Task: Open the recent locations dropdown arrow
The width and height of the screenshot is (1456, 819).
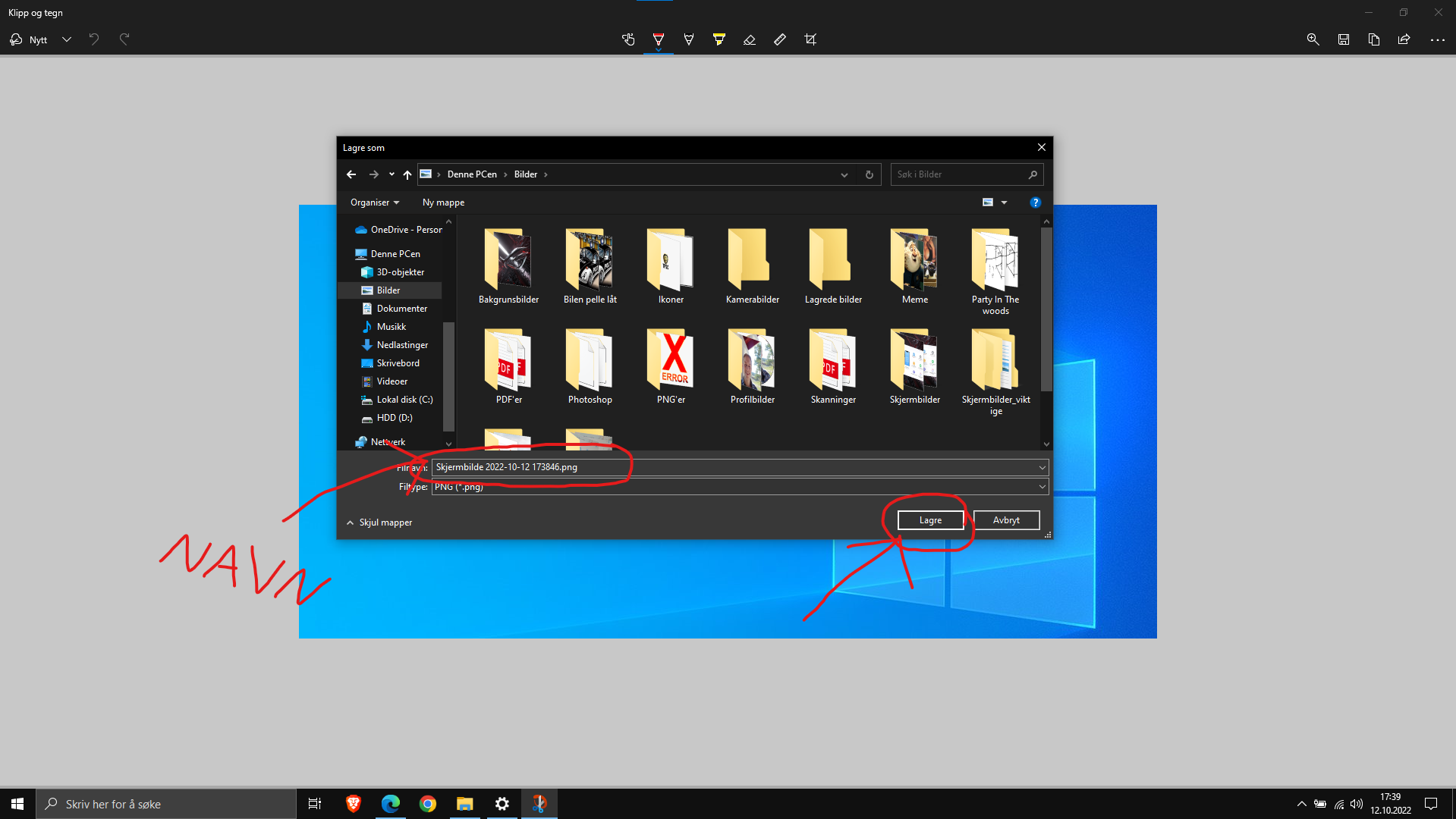Action: click(x=392, y=174)
